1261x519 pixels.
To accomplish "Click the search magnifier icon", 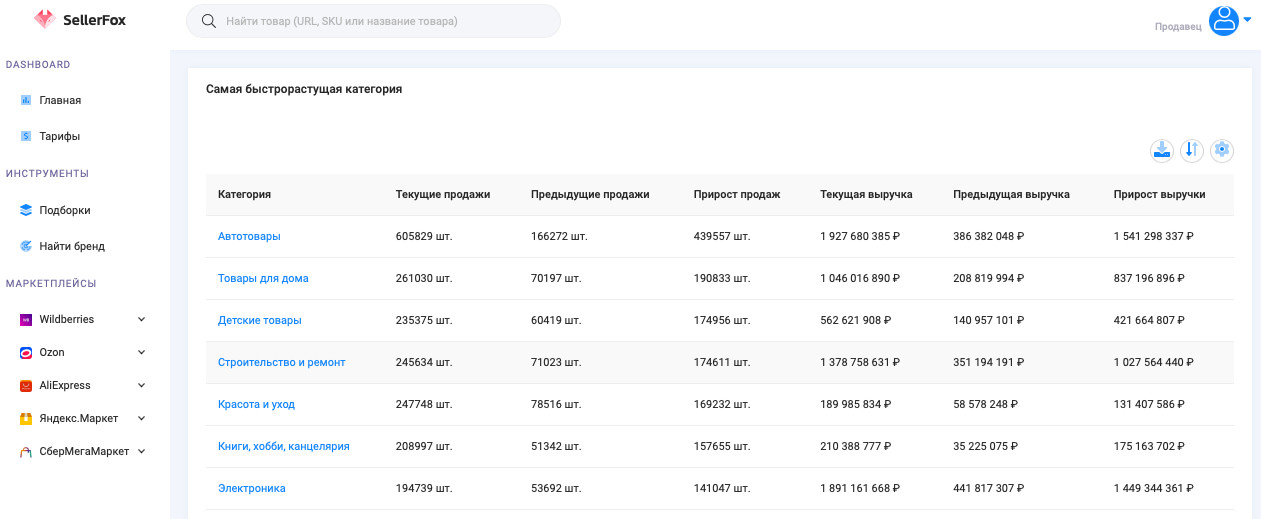I will click(x=209, y=21).
